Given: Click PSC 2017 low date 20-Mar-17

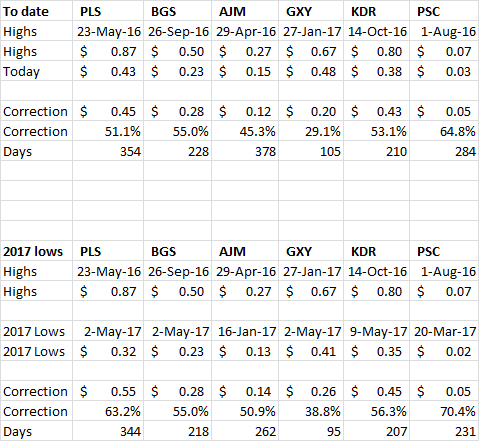Looking at the screenshot, I should (445, 332).
